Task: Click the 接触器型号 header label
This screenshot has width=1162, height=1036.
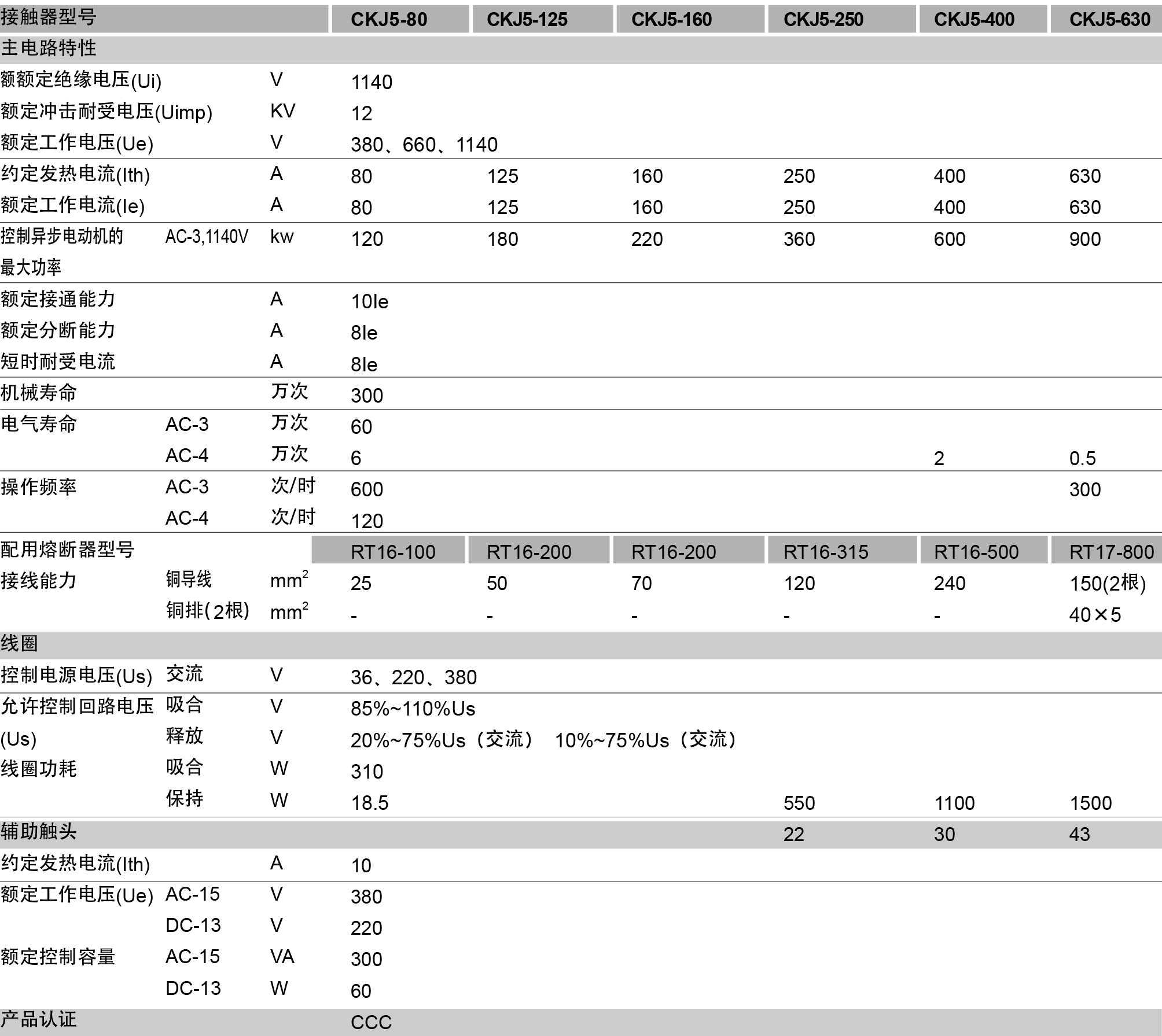Action: coord(49,17)
